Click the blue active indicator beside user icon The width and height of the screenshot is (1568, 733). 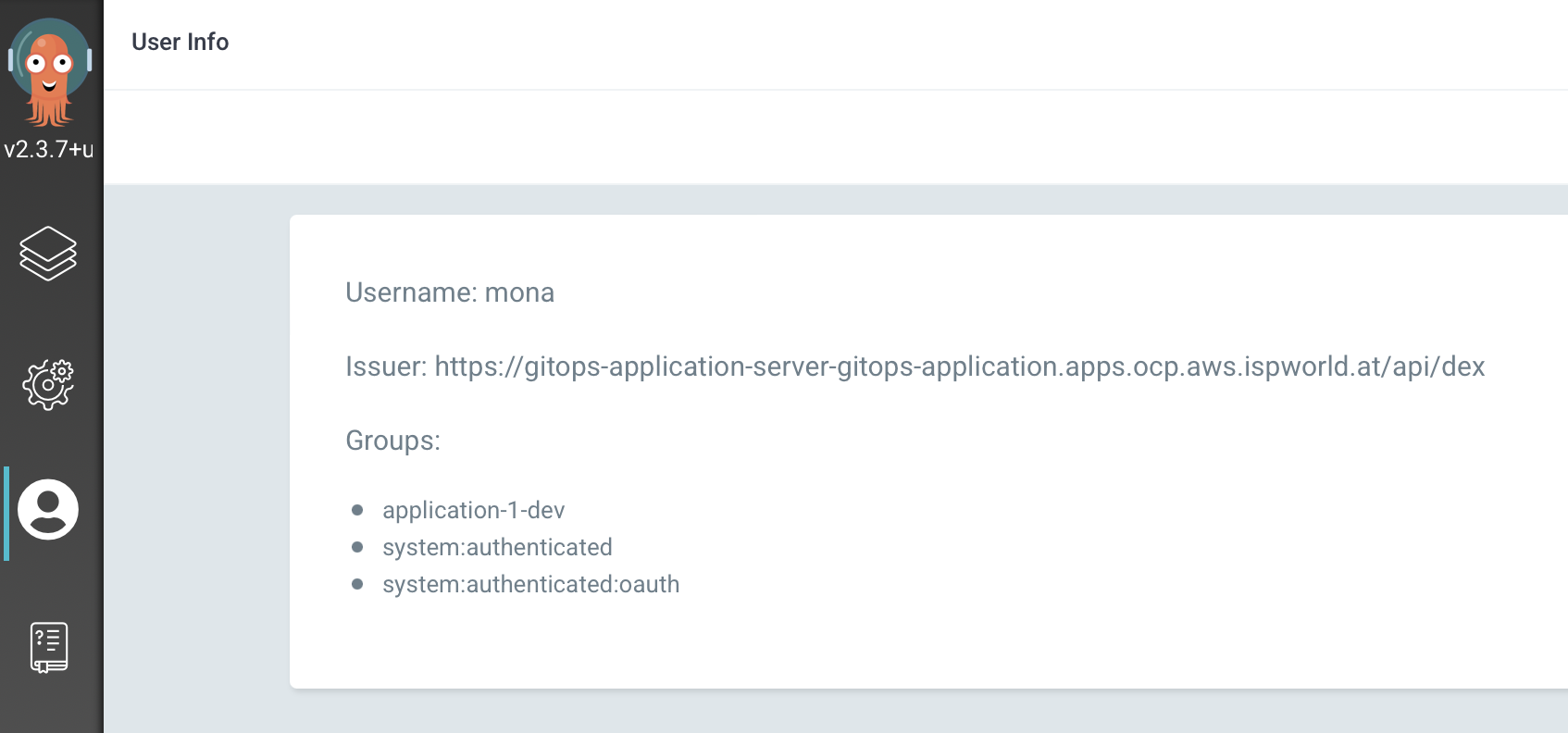pos(6,514)
